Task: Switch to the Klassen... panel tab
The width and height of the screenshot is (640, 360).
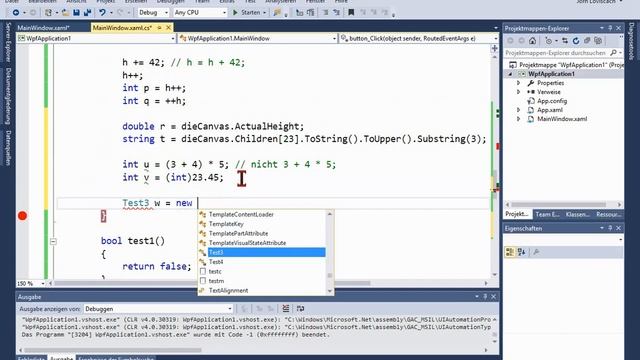Action: (x=578, y=214)
